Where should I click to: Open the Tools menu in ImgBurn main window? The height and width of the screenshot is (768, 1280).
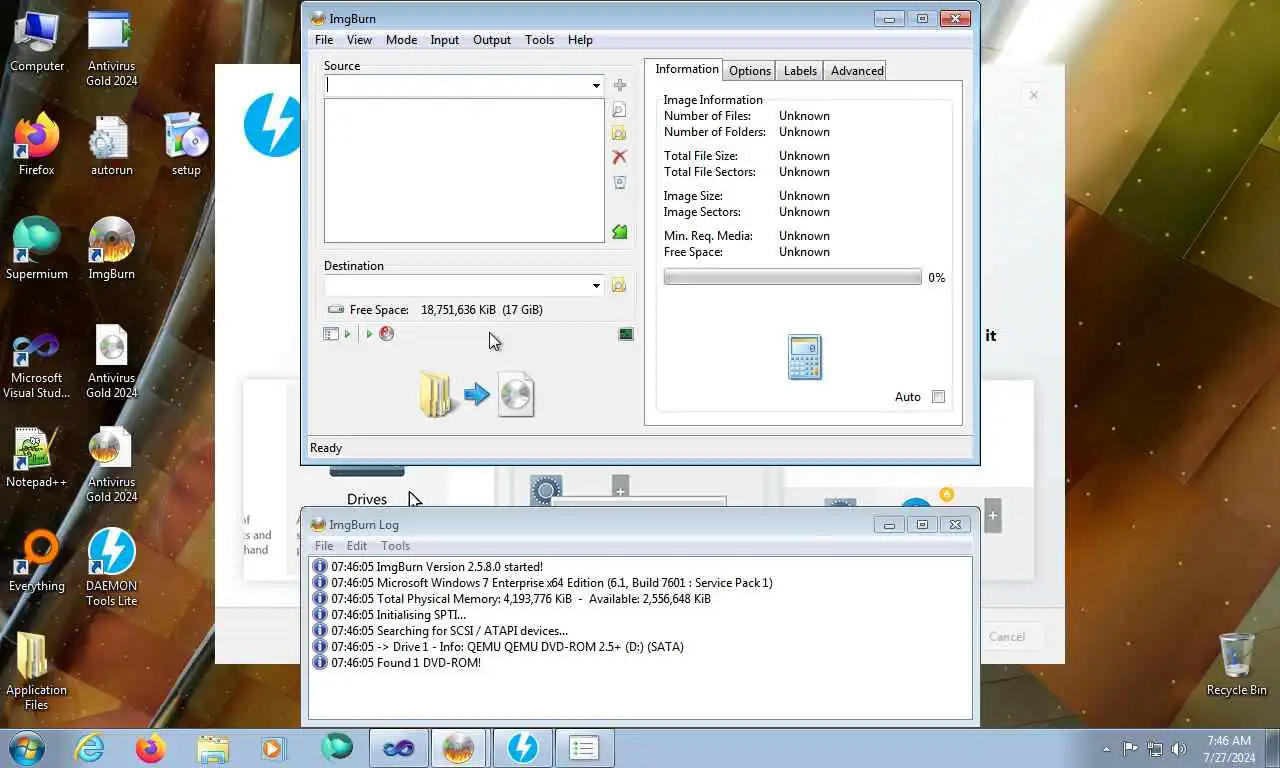pyautogui.click(x=539, y=40)
